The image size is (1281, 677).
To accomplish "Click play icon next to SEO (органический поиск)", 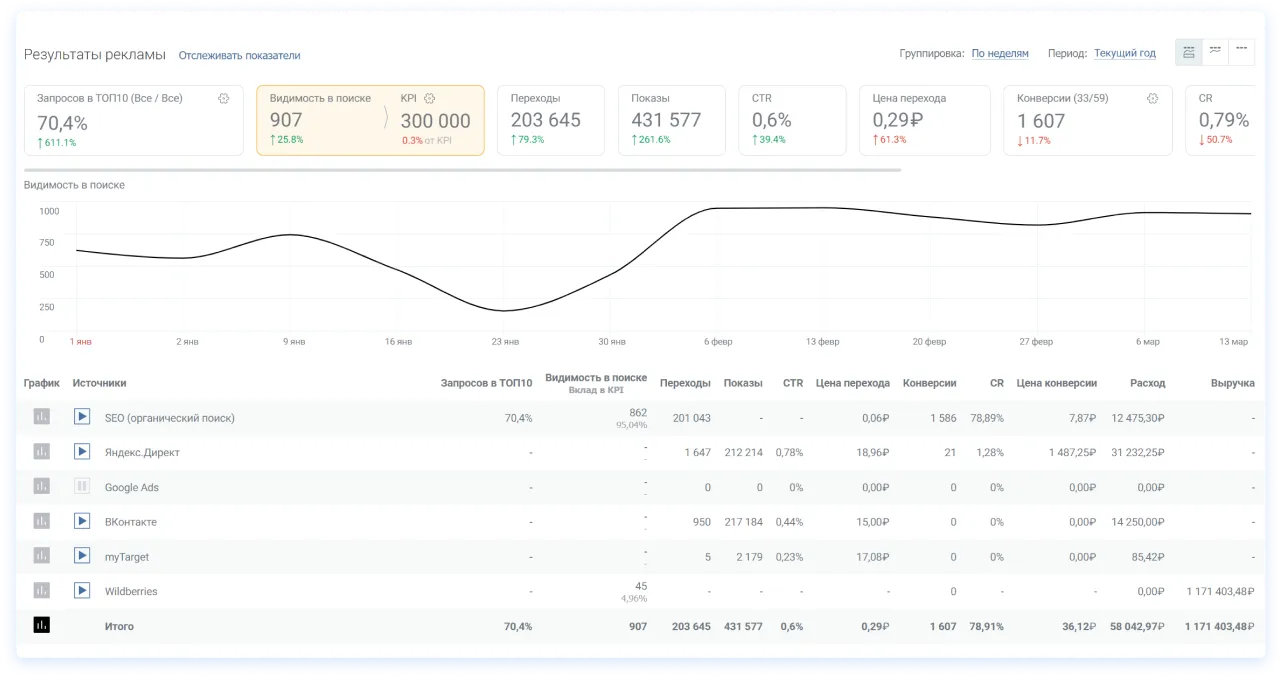I will (82, 417).
